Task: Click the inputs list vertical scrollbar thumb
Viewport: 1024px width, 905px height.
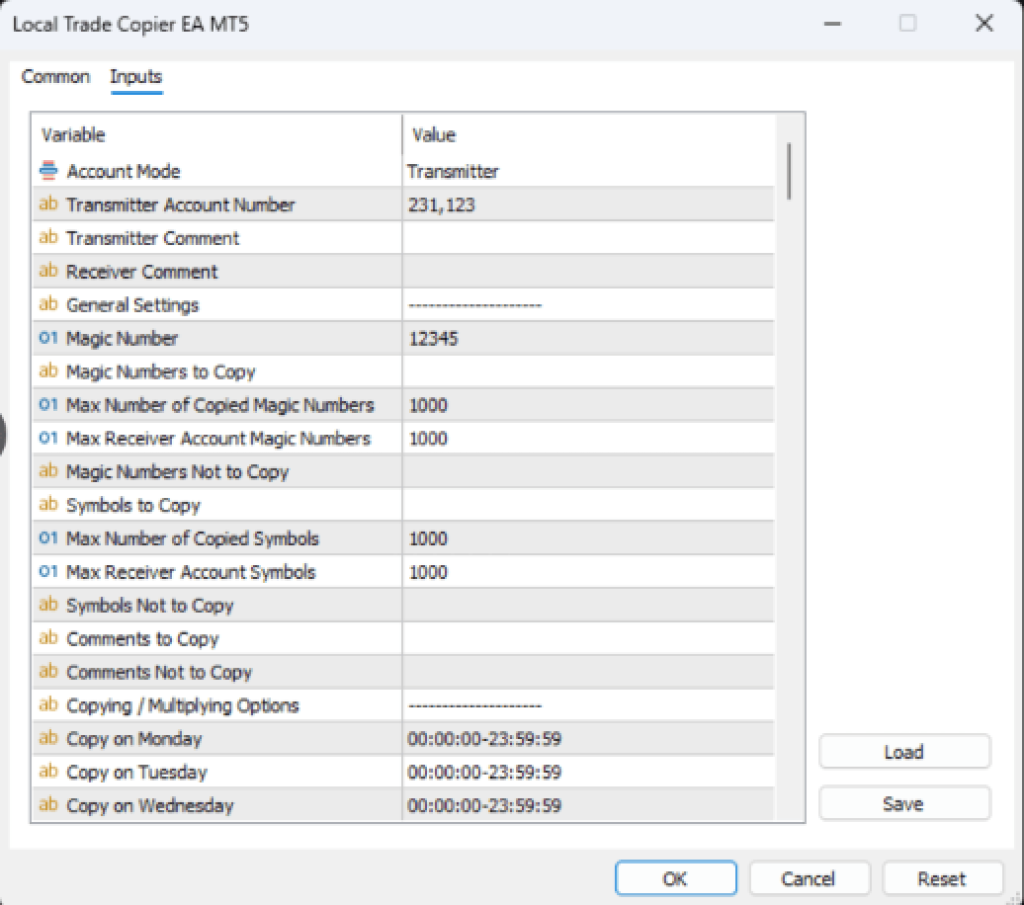Action: 789,171
